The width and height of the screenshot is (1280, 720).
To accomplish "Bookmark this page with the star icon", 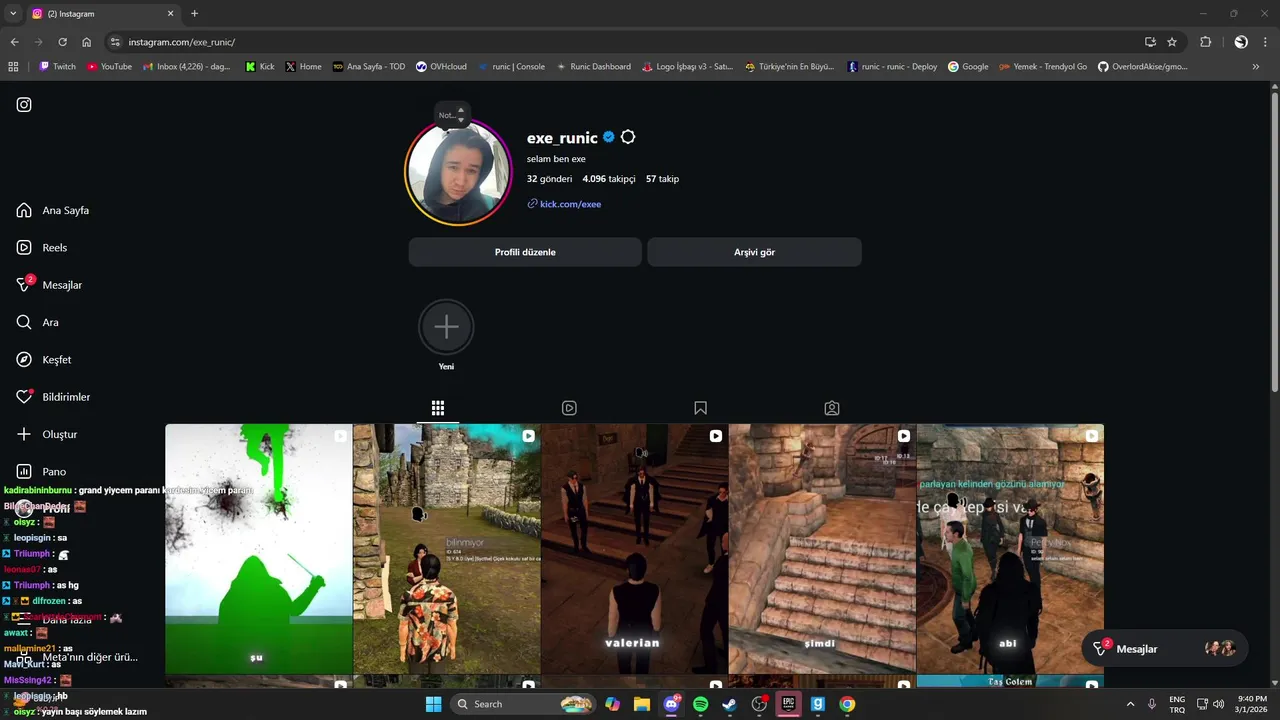I will [1172, 42].
